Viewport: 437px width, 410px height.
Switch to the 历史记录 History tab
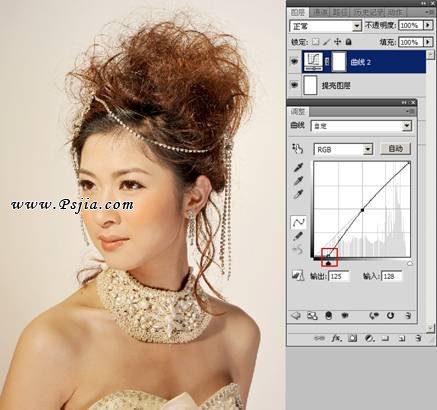pyautogui.click(x=368, y=13)
